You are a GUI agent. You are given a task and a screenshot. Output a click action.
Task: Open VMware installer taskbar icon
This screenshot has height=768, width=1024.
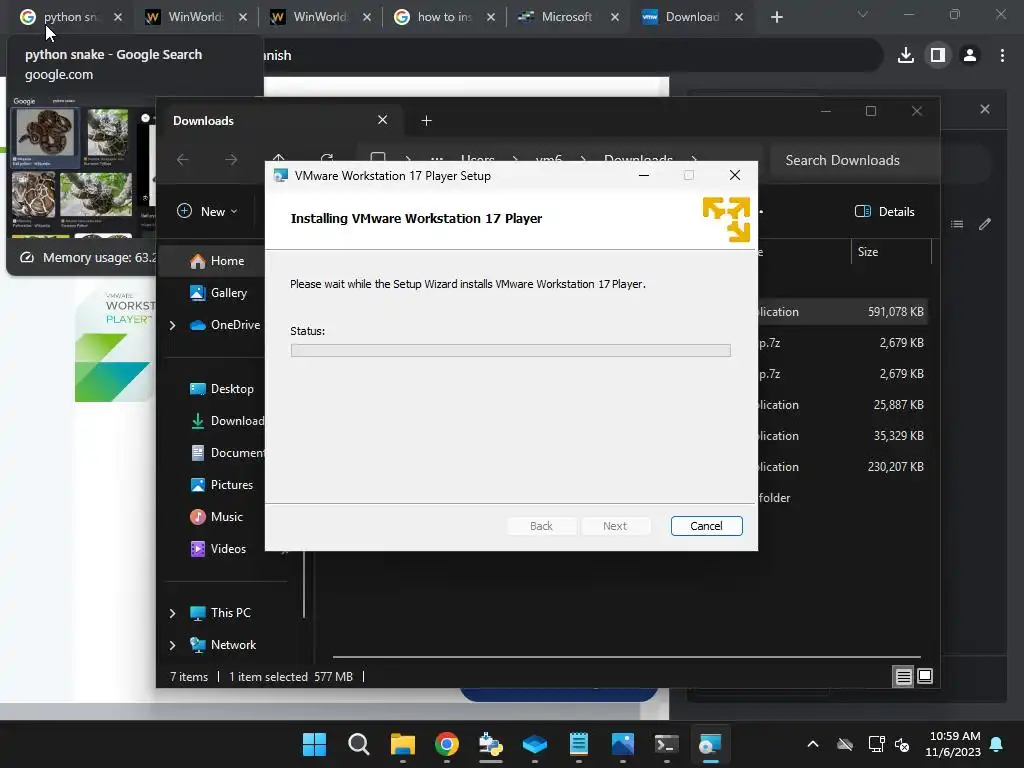[710, 744]
